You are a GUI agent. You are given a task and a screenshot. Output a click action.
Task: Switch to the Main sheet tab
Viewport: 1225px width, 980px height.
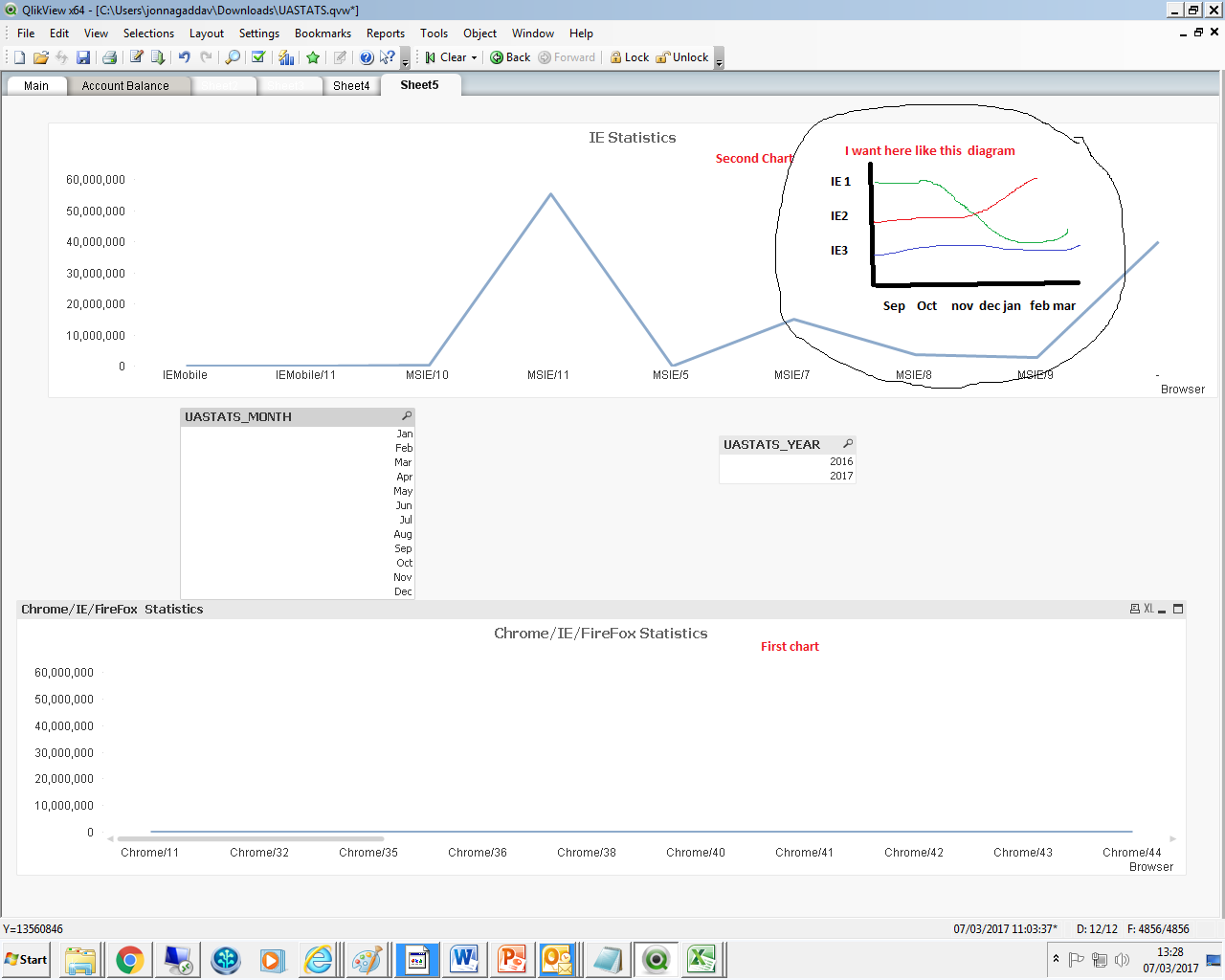[36, 86]
